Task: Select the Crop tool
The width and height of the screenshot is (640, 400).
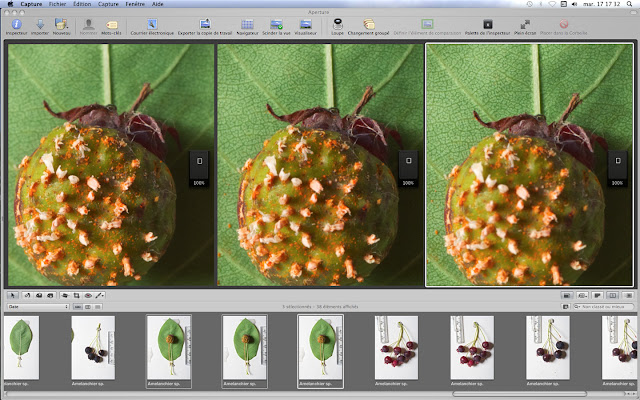Action: coord(76,295)
